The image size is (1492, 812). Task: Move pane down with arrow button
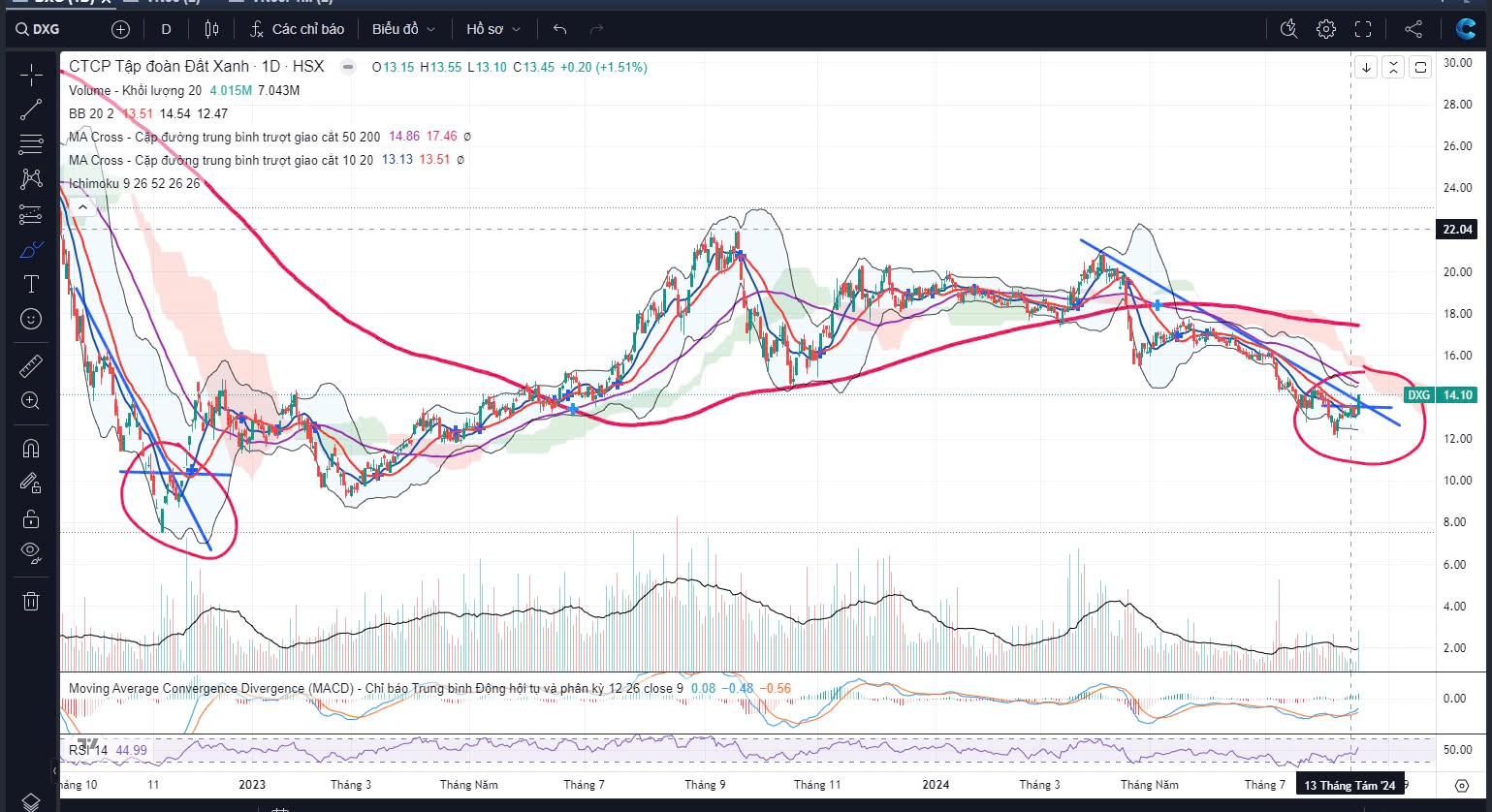pyautogui.click(x=1366, y=67)
